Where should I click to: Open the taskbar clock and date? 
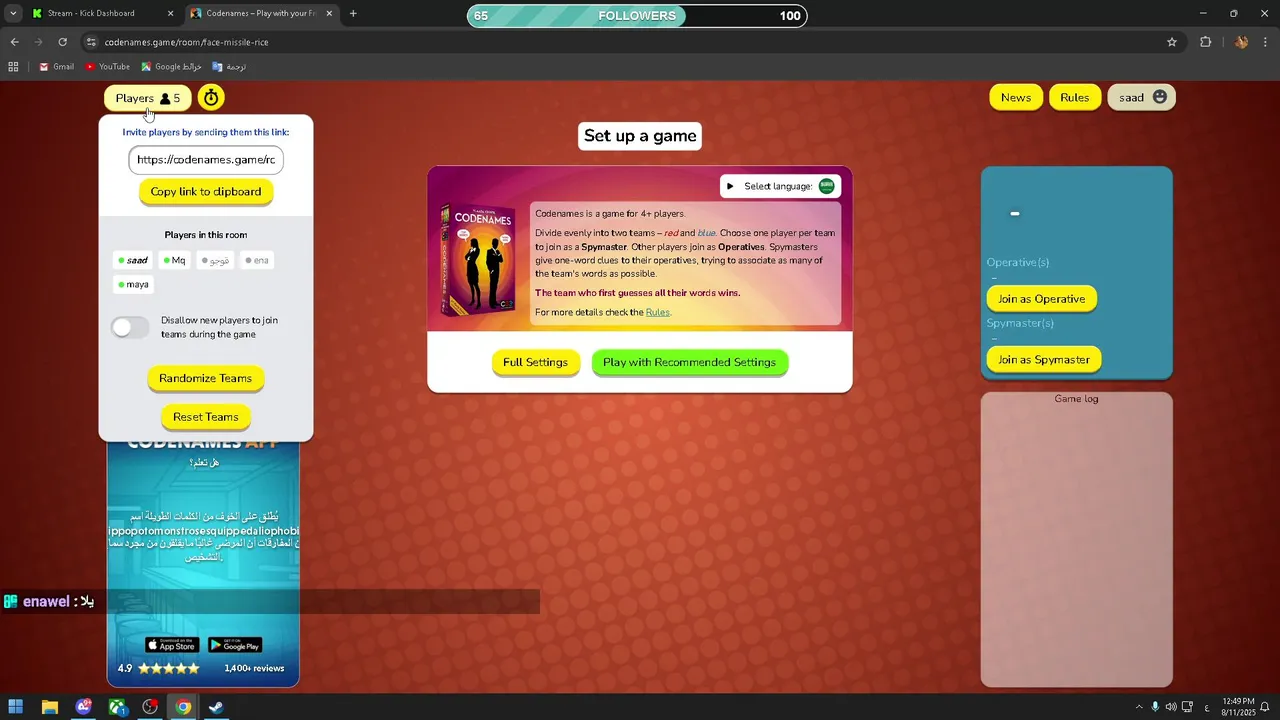(x=1237, y=707)
